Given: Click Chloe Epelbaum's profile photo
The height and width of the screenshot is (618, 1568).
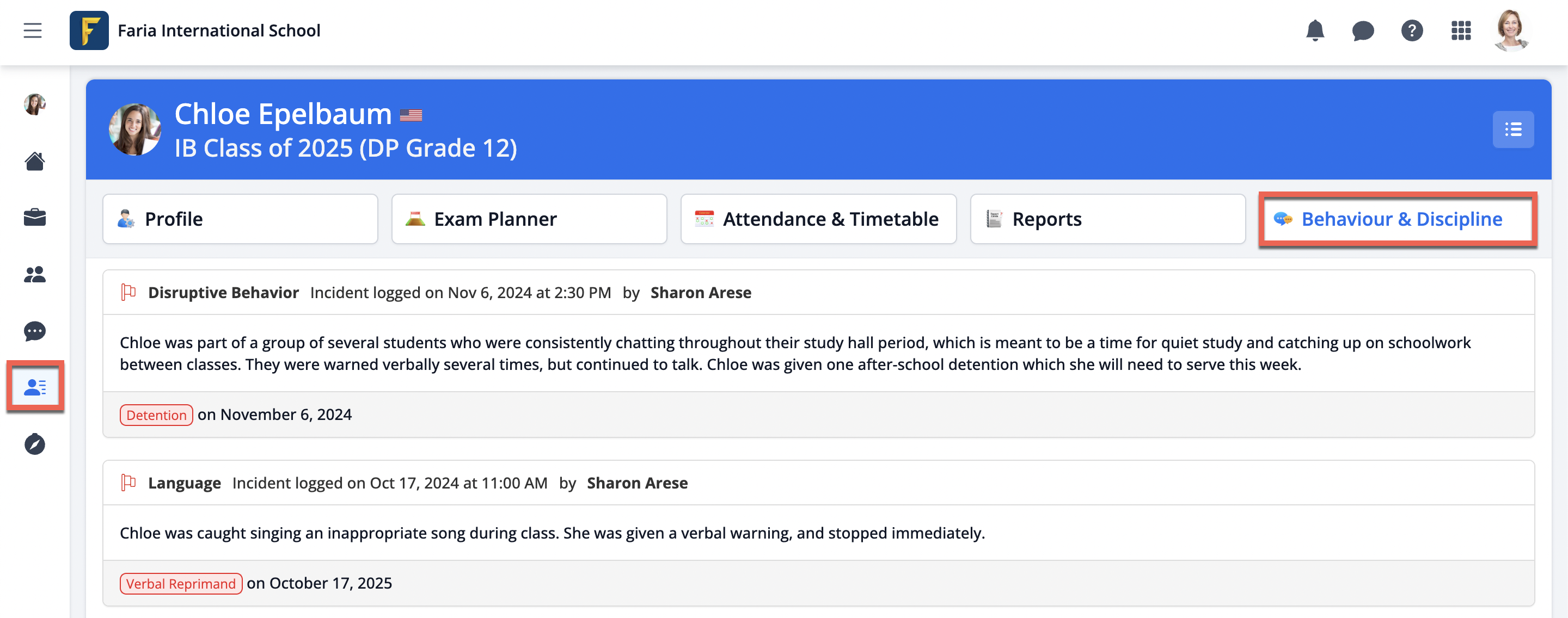Looking at the screenshot, I should click(x=134, y=129).
